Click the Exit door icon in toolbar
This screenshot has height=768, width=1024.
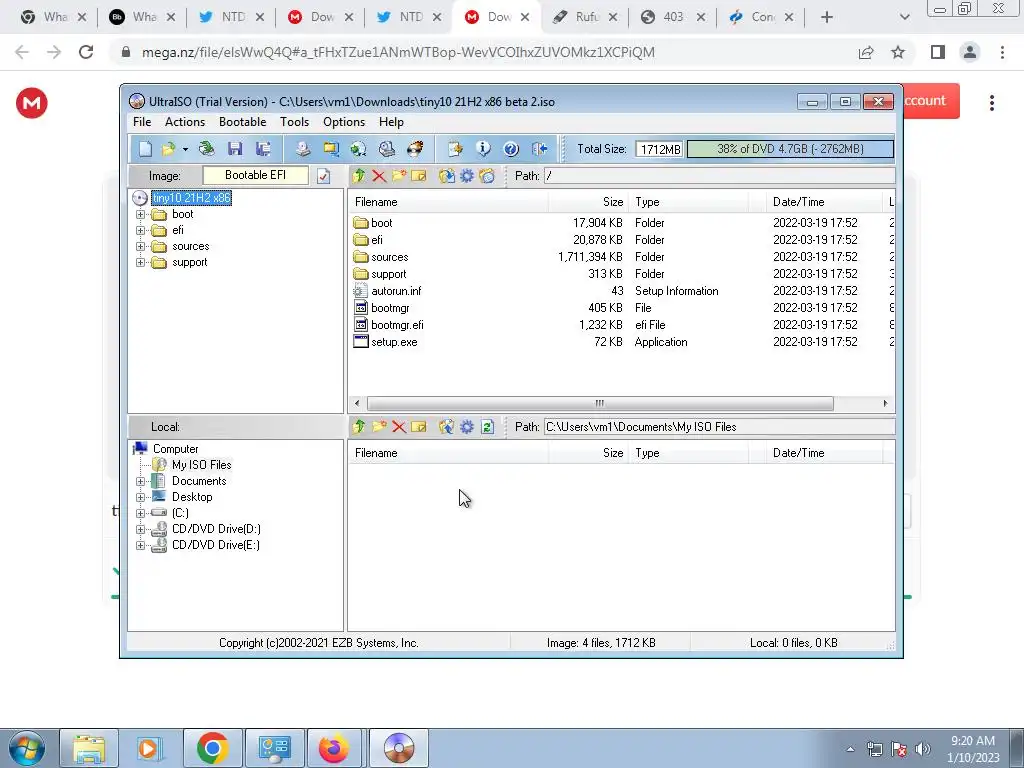[539, 149]
